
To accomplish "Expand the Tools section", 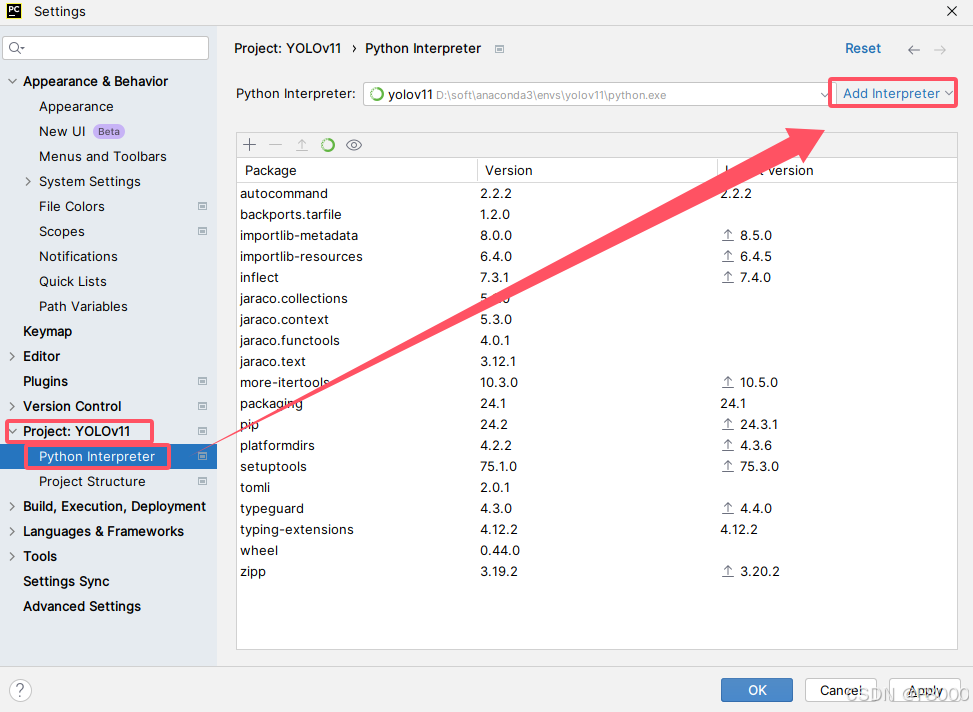I will tap(12, 556).
